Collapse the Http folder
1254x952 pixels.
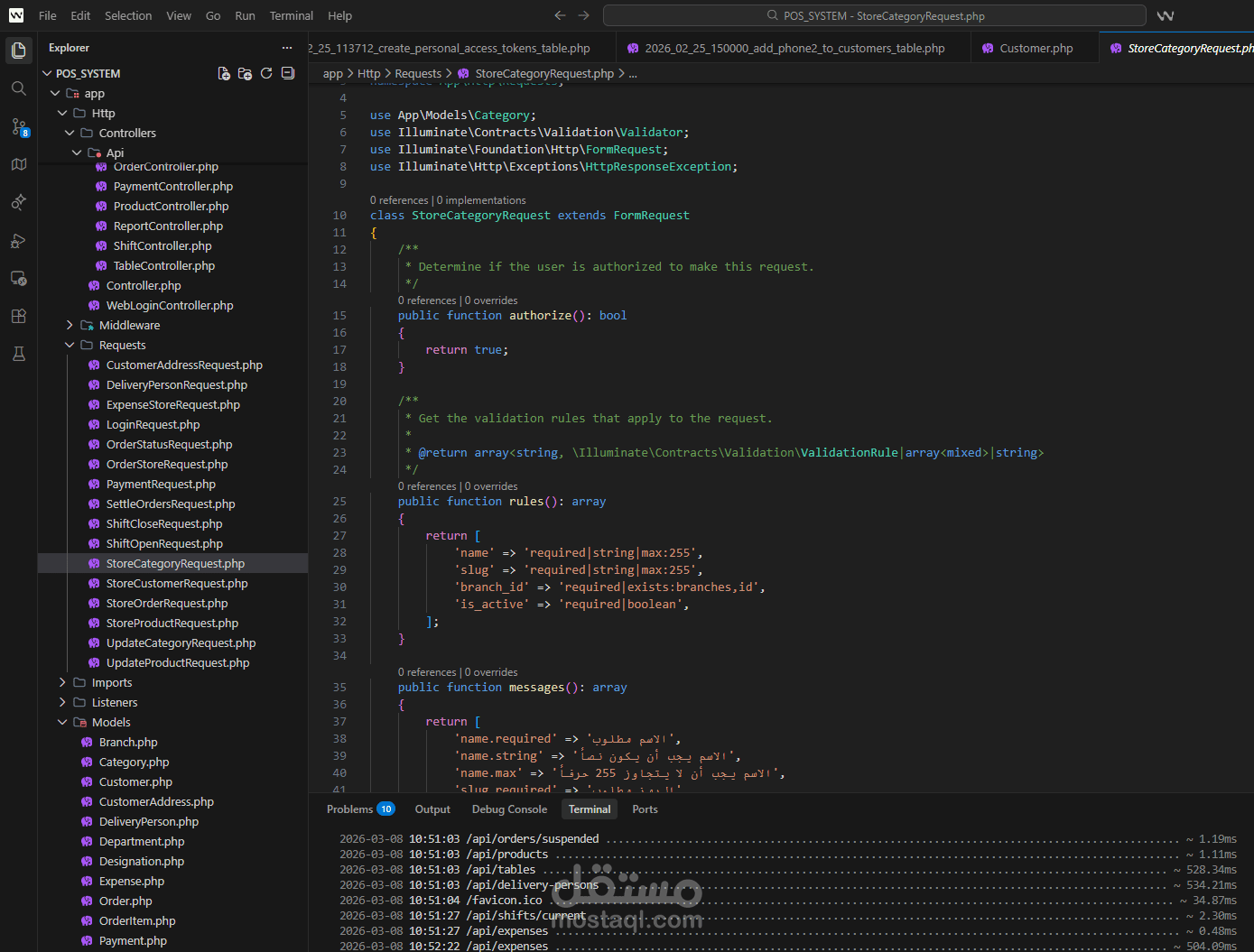pos(62,113)
